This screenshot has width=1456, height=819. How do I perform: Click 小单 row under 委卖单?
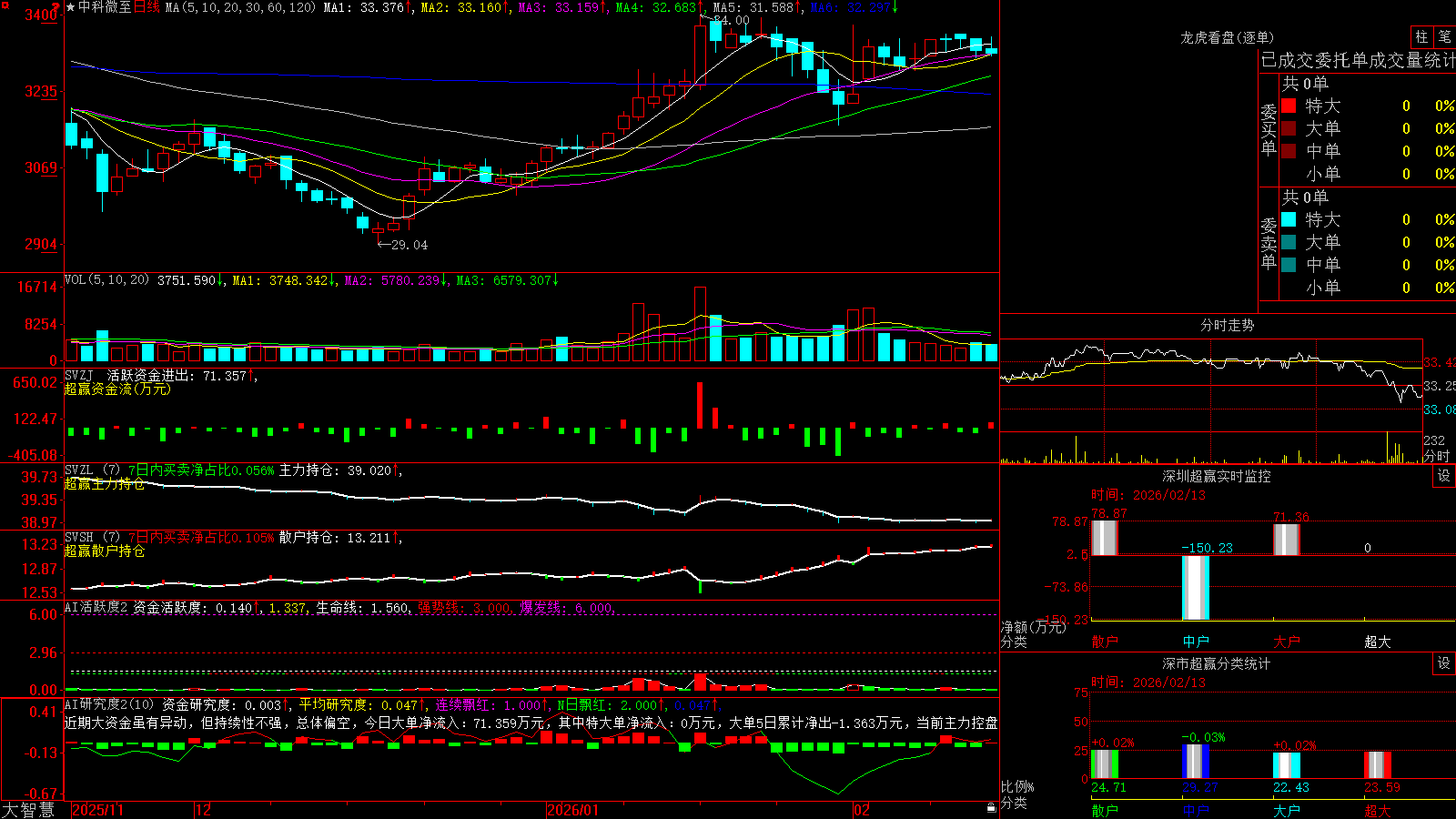tap(1367, 288)
